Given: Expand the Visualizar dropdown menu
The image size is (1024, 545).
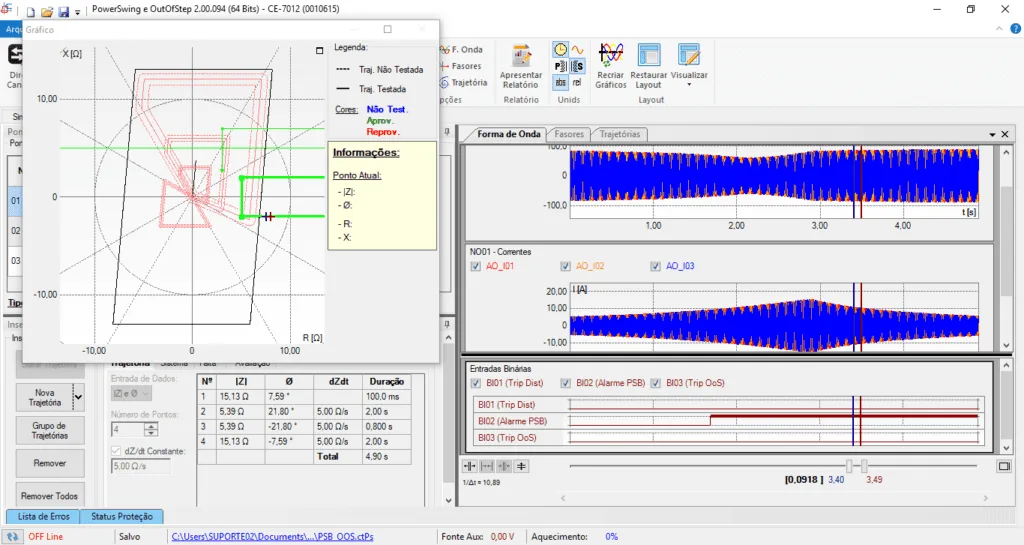Looking at the screenshot, I should point(689,85).
